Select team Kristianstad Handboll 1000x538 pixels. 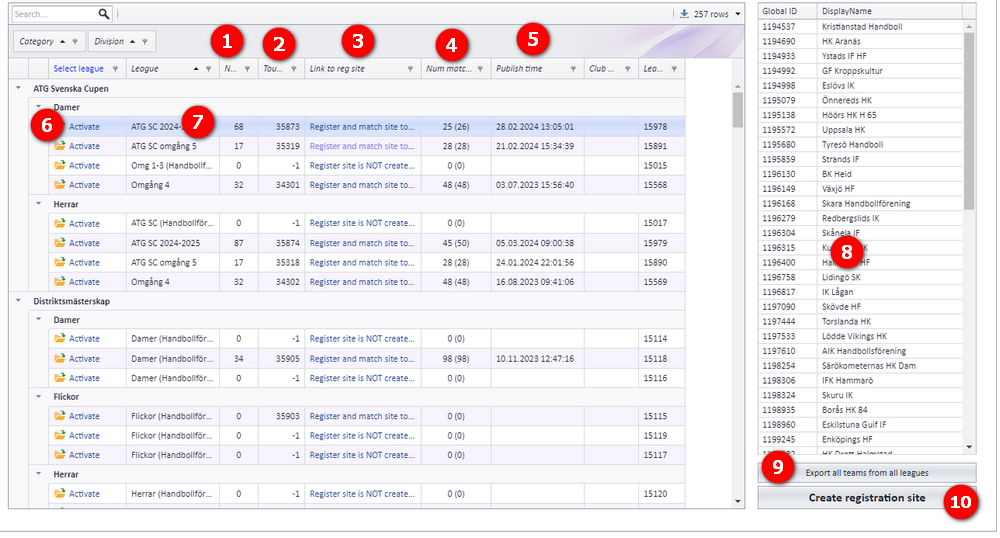click(x=862, y=27)
